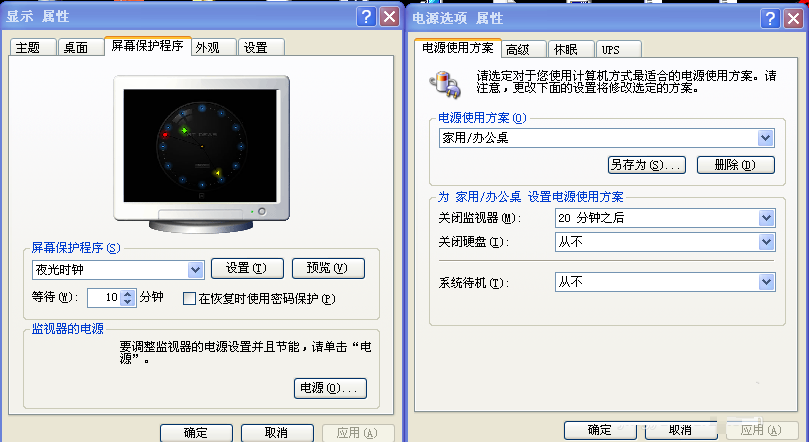Screen dimensions: 809x442
Task: Enable 在恢复时使用密码保护 checkbox
Action: (x=189, y=298)
